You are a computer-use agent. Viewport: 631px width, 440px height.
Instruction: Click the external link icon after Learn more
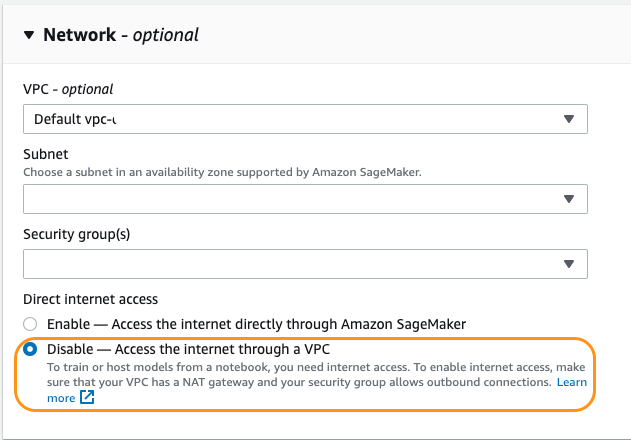[87, 398]
